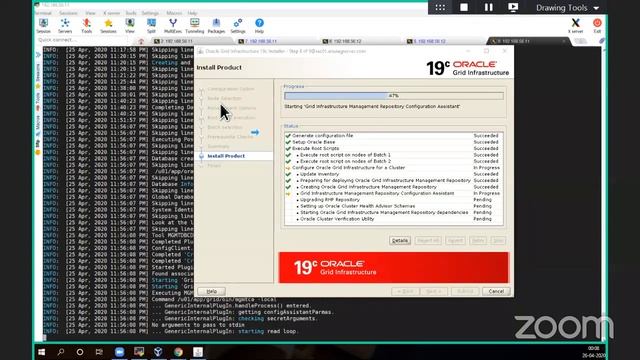The image size is (640, 360).
Task: Click the taskbar search magnifier icon
Action: [x=60, y=352]
